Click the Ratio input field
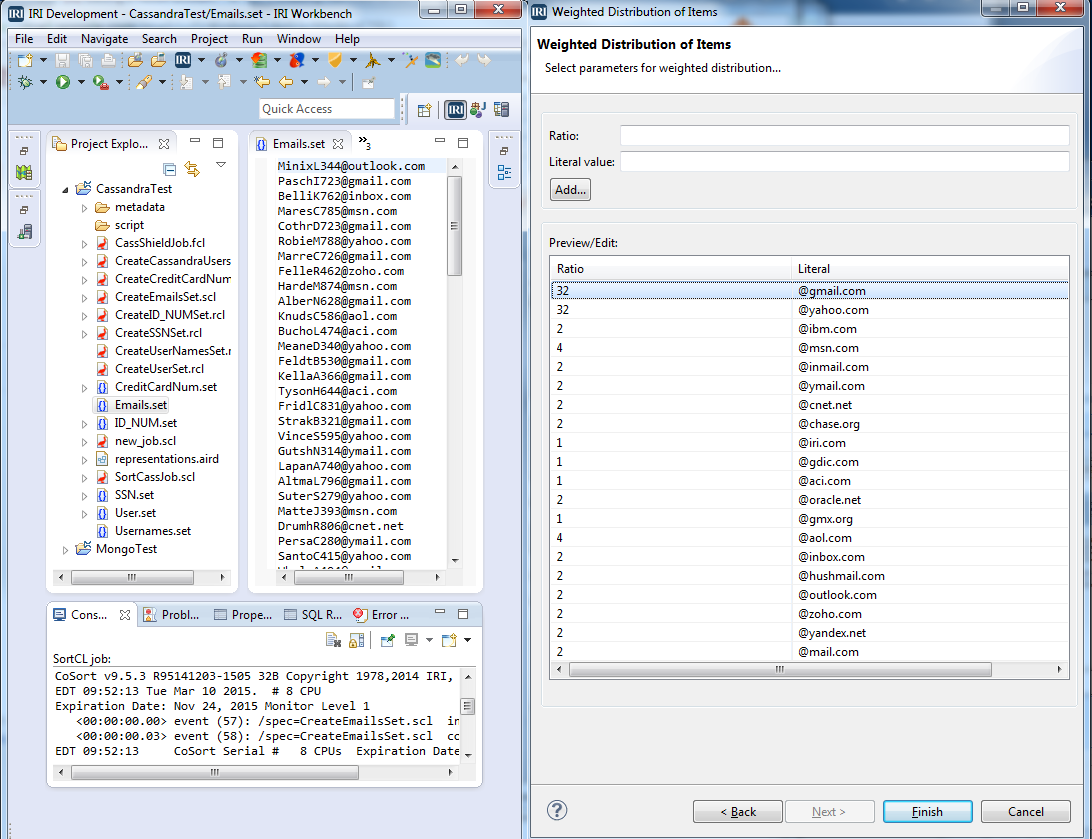This screenshot has height=839, width=1092. pos(844,136)
